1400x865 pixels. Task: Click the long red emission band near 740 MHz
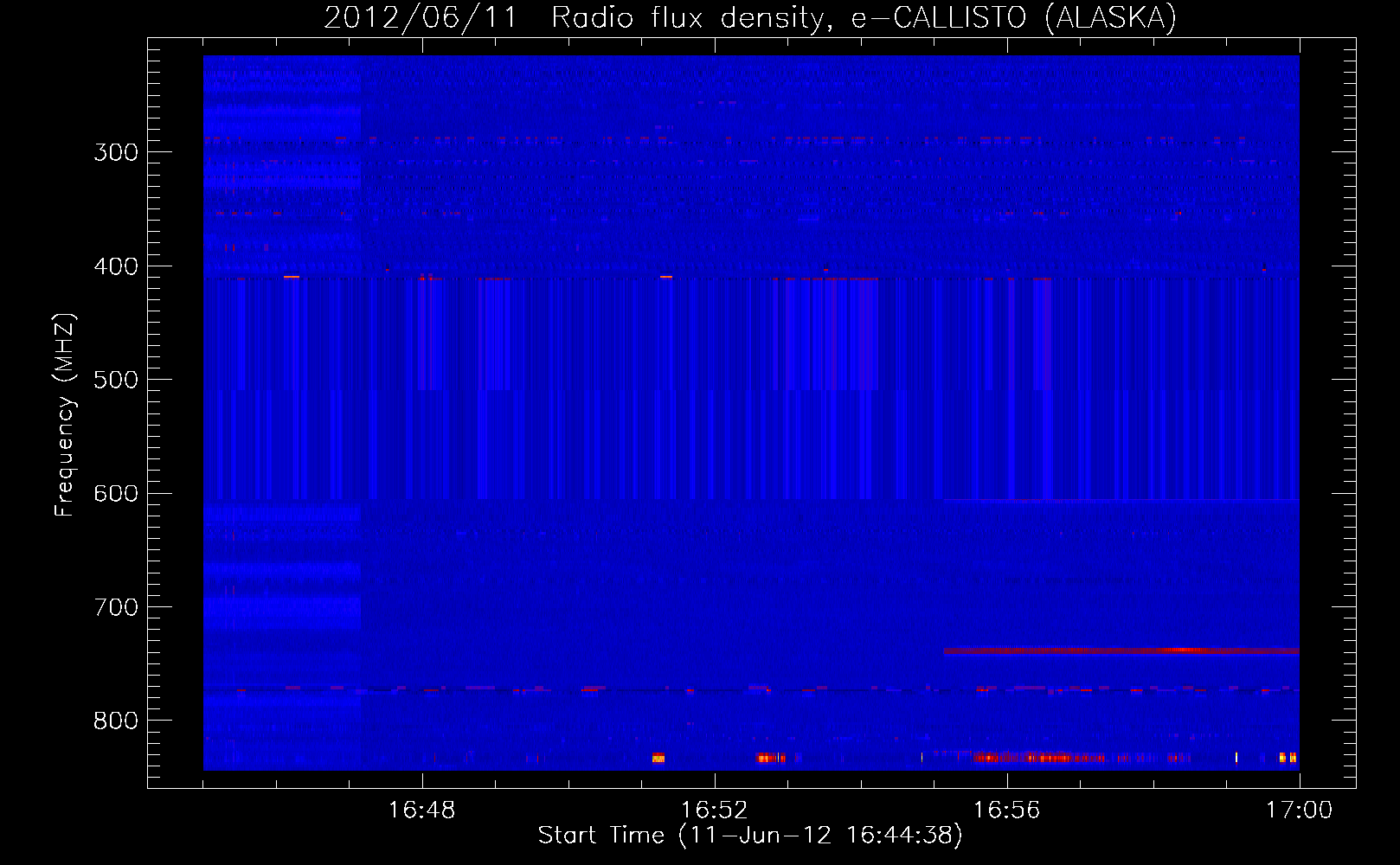[x=1121, y=650]
